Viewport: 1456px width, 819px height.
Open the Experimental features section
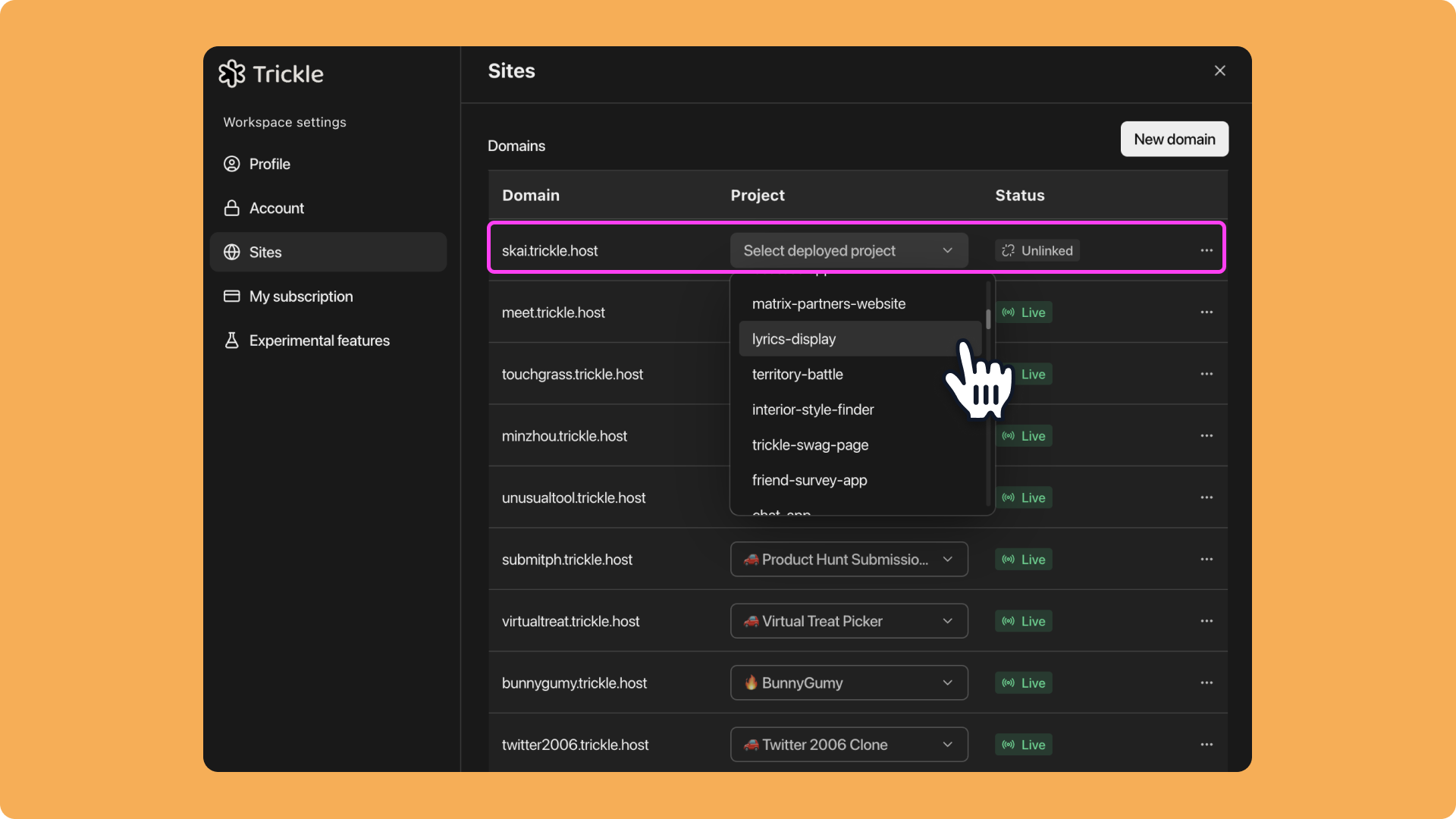318,340
